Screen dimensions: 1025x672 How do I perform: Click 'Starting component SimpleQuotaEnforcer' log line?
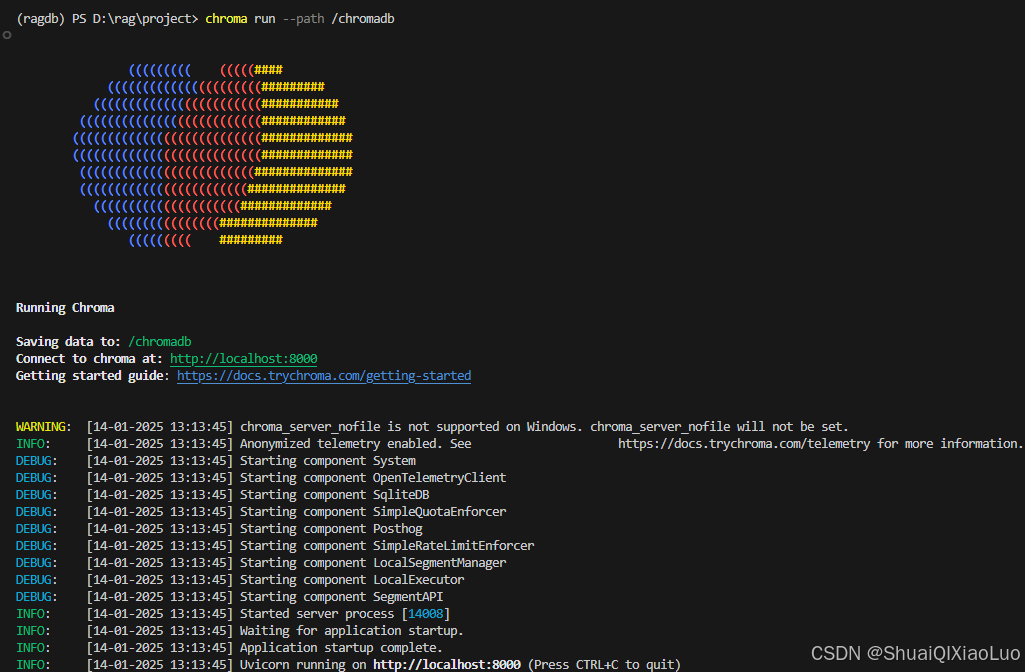click(x=373, y=511)
